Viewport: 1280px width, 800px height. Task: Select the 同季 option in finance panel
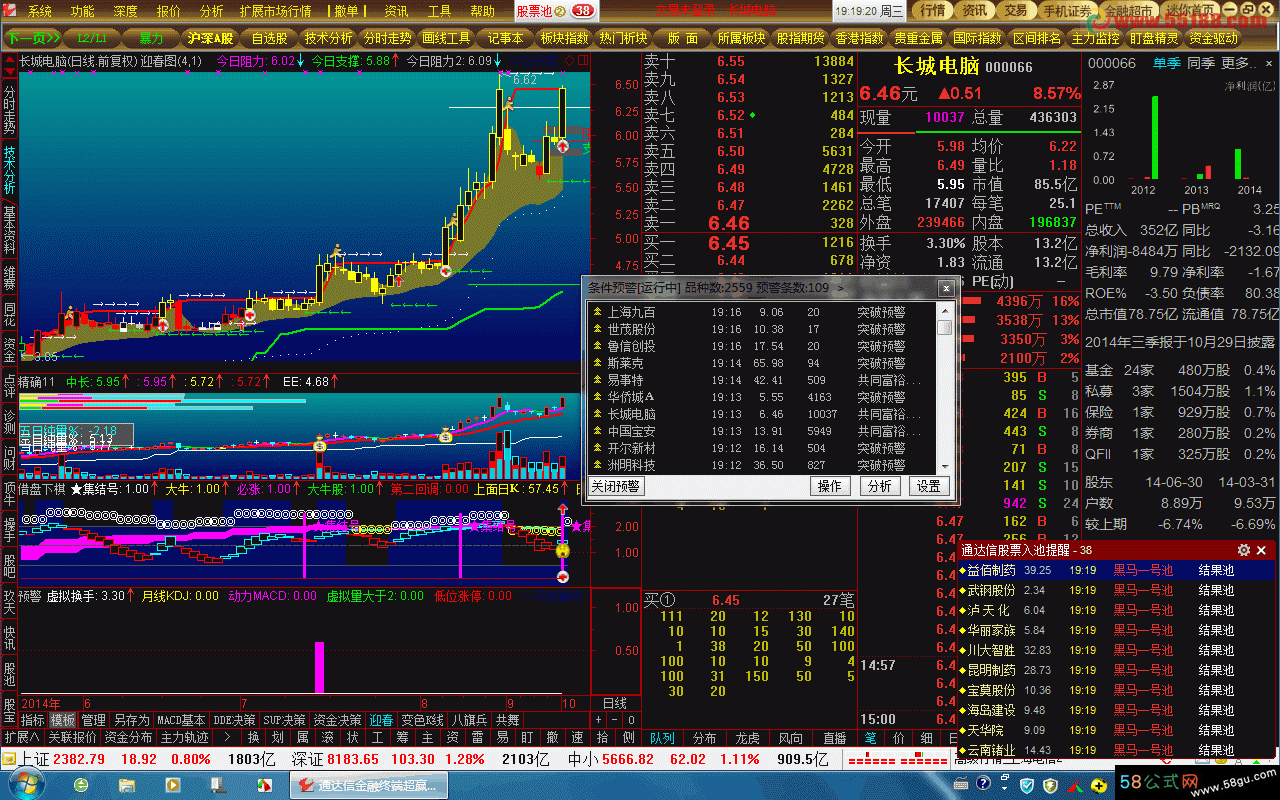coord(1200,63)
